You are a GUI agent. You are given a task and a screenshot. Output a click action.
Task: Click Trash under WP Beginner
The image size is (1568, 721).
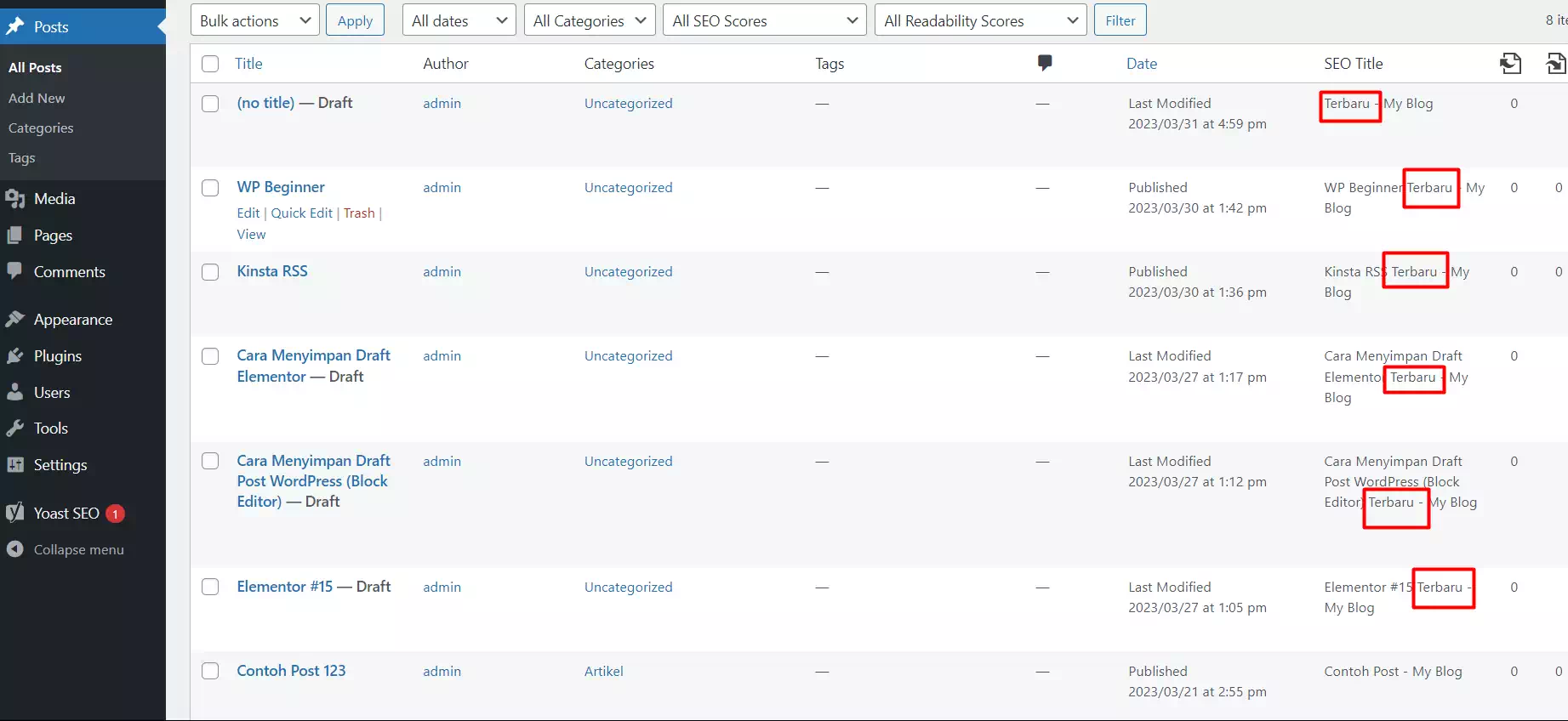[x=359, y=213]
